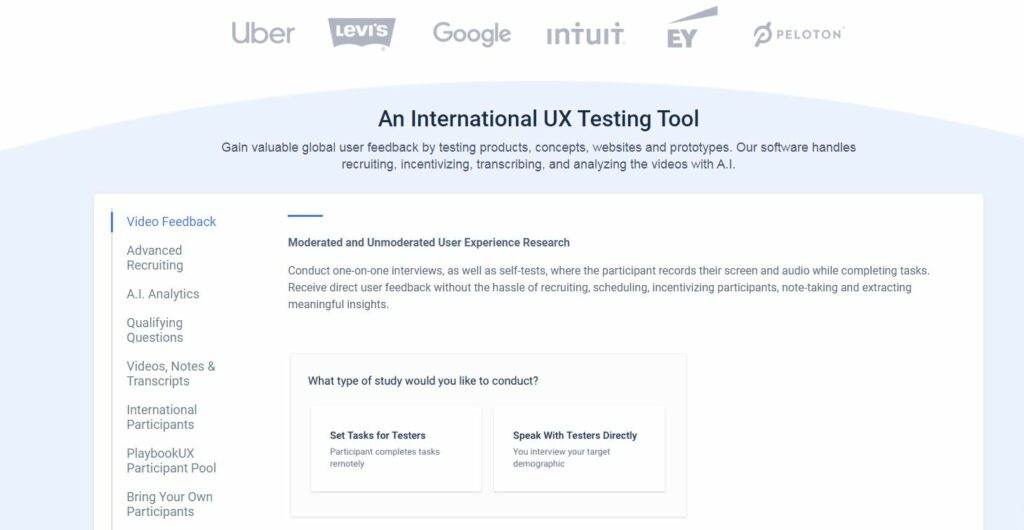Click the Uber logo
The image size is (1024, 530).
coord(263,33)
